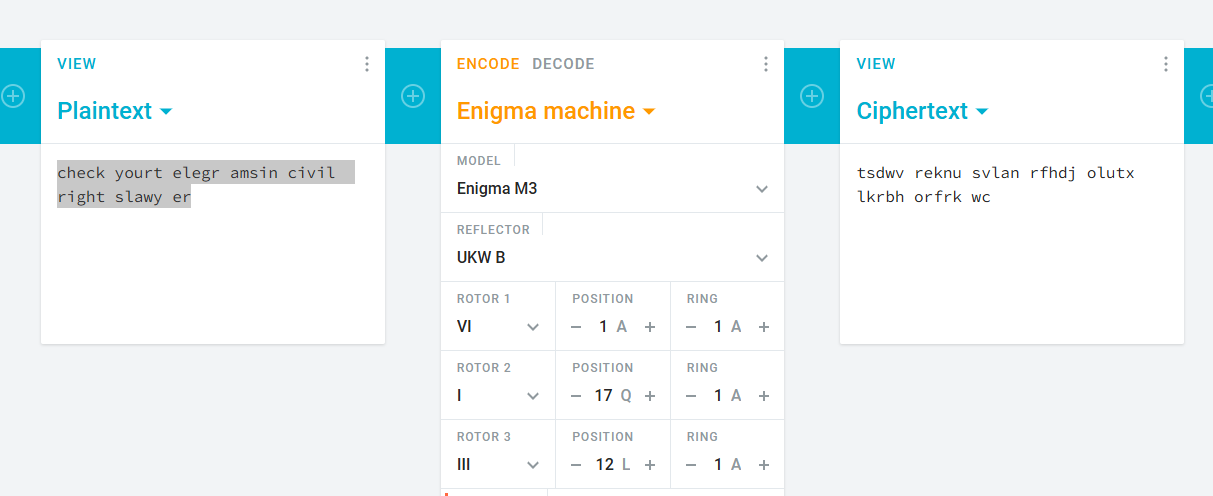
Task: Increase the Rotor 3 ring setting
Action: point(764,465)
